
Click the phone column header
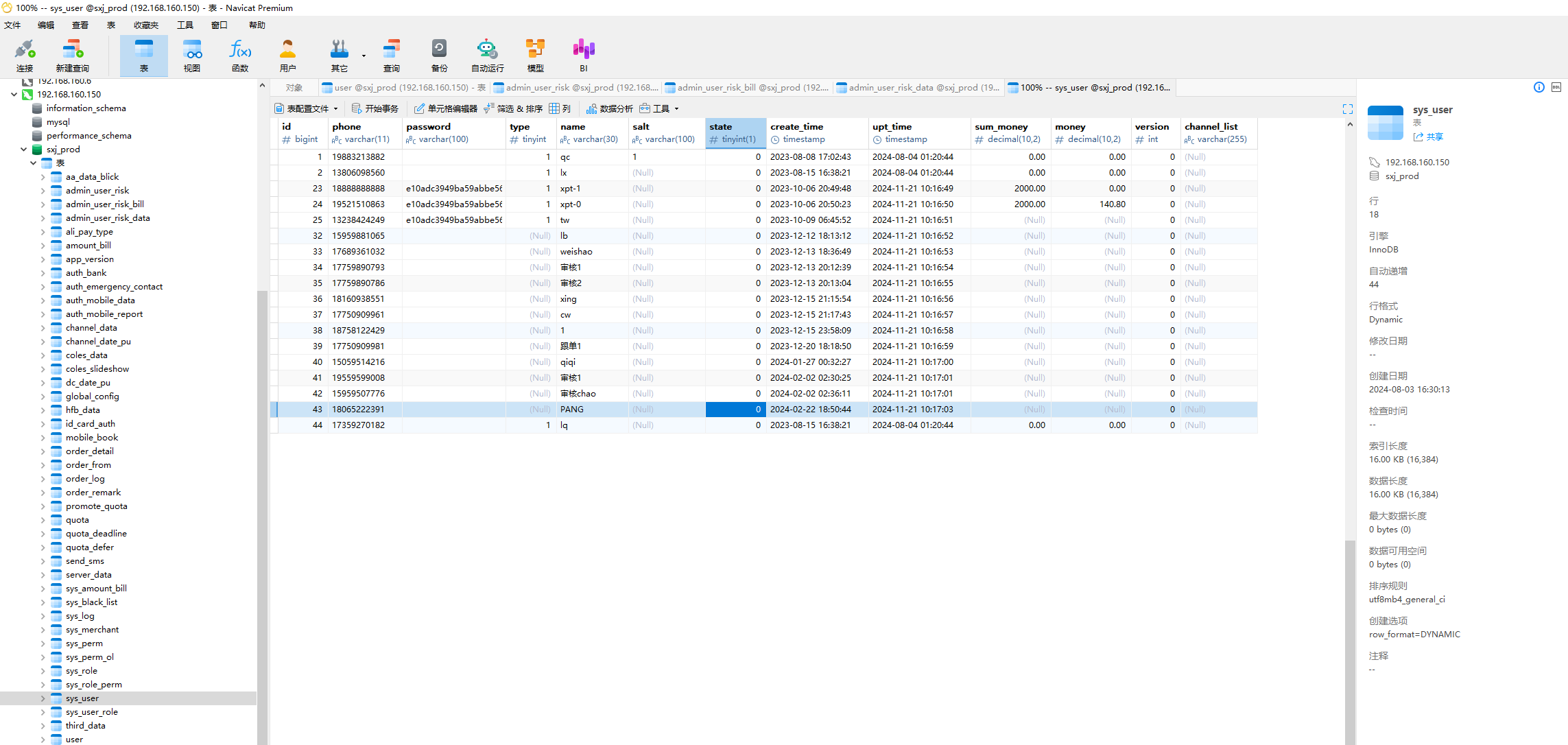pyautogui.click(x=364, y=132)
